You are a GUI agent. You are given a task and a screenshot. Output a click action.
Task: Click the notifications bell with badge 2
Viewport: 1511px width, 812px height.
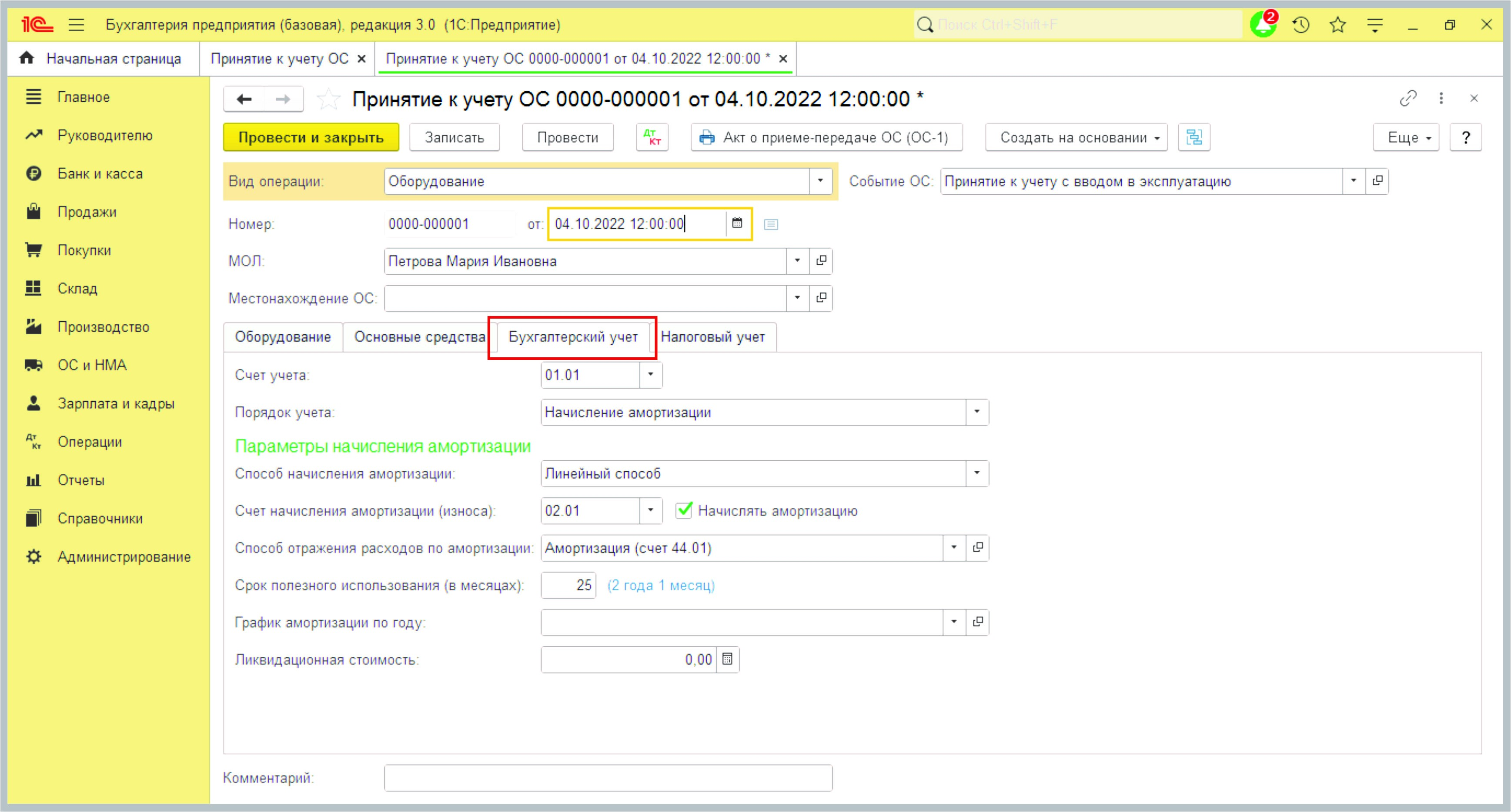(1263, 24)
